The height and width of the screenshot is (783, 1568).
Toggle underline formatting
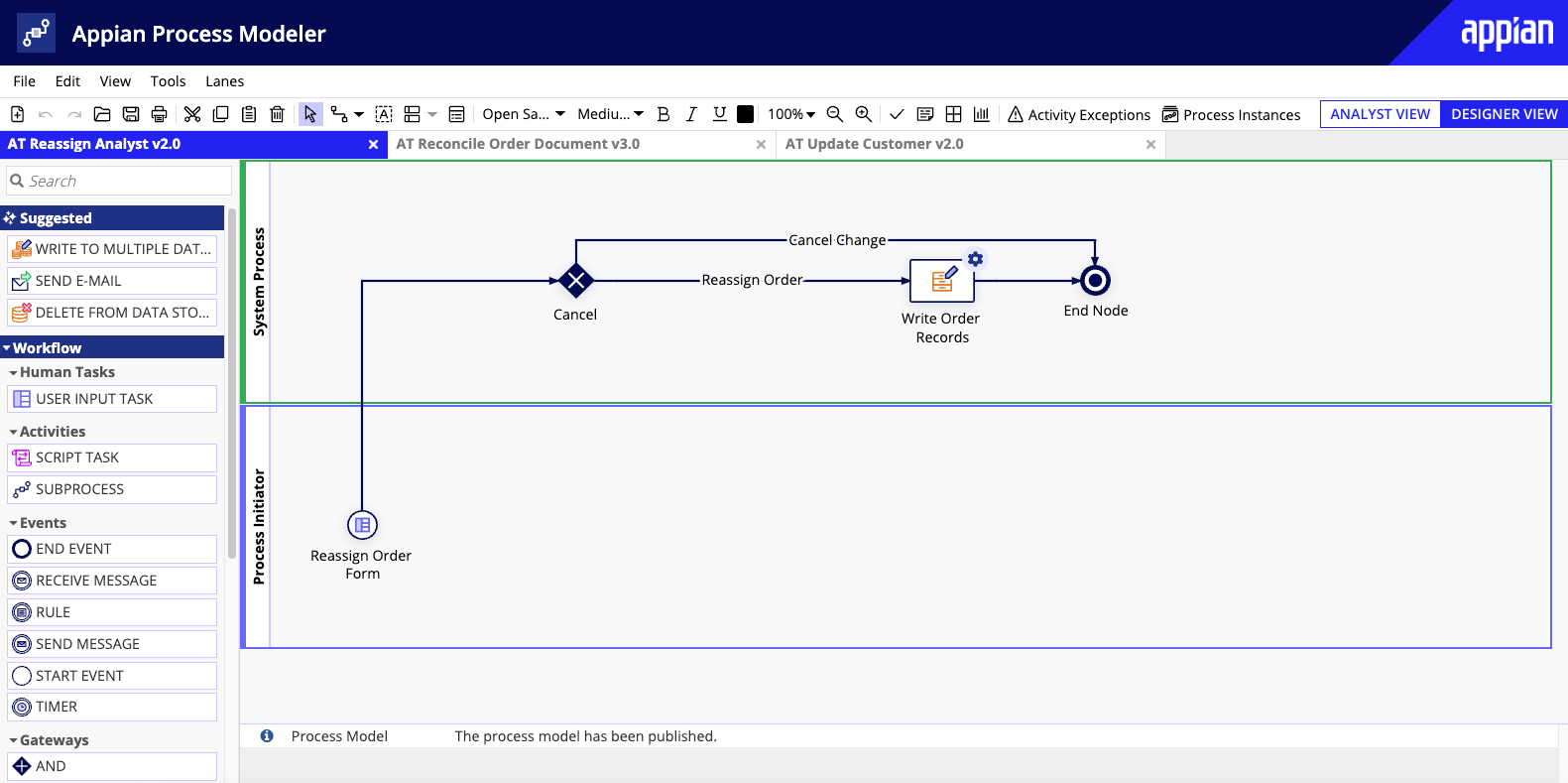tap(720, 114)
